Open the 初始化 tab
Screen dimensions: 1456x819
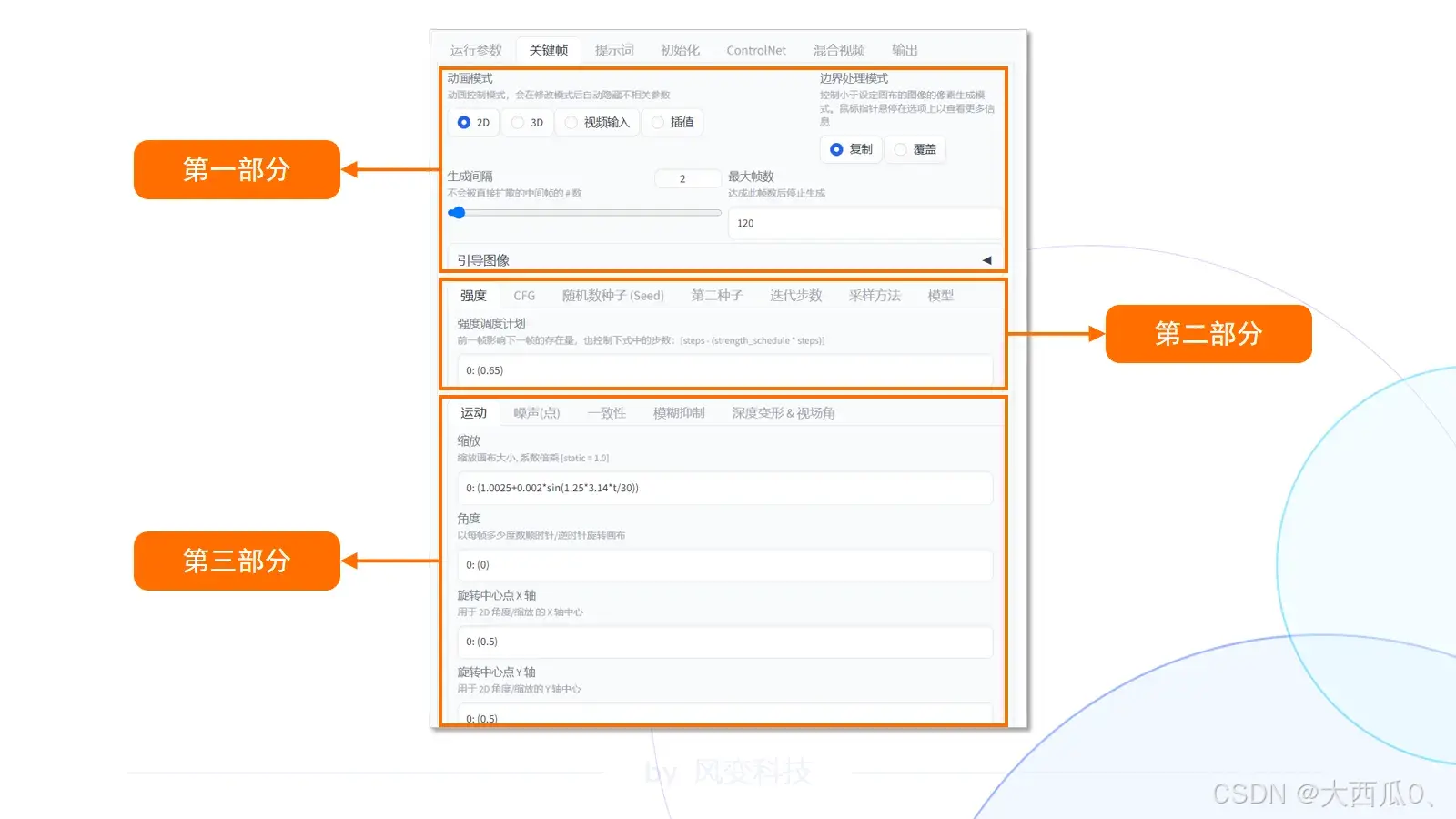tap(680, 50)
